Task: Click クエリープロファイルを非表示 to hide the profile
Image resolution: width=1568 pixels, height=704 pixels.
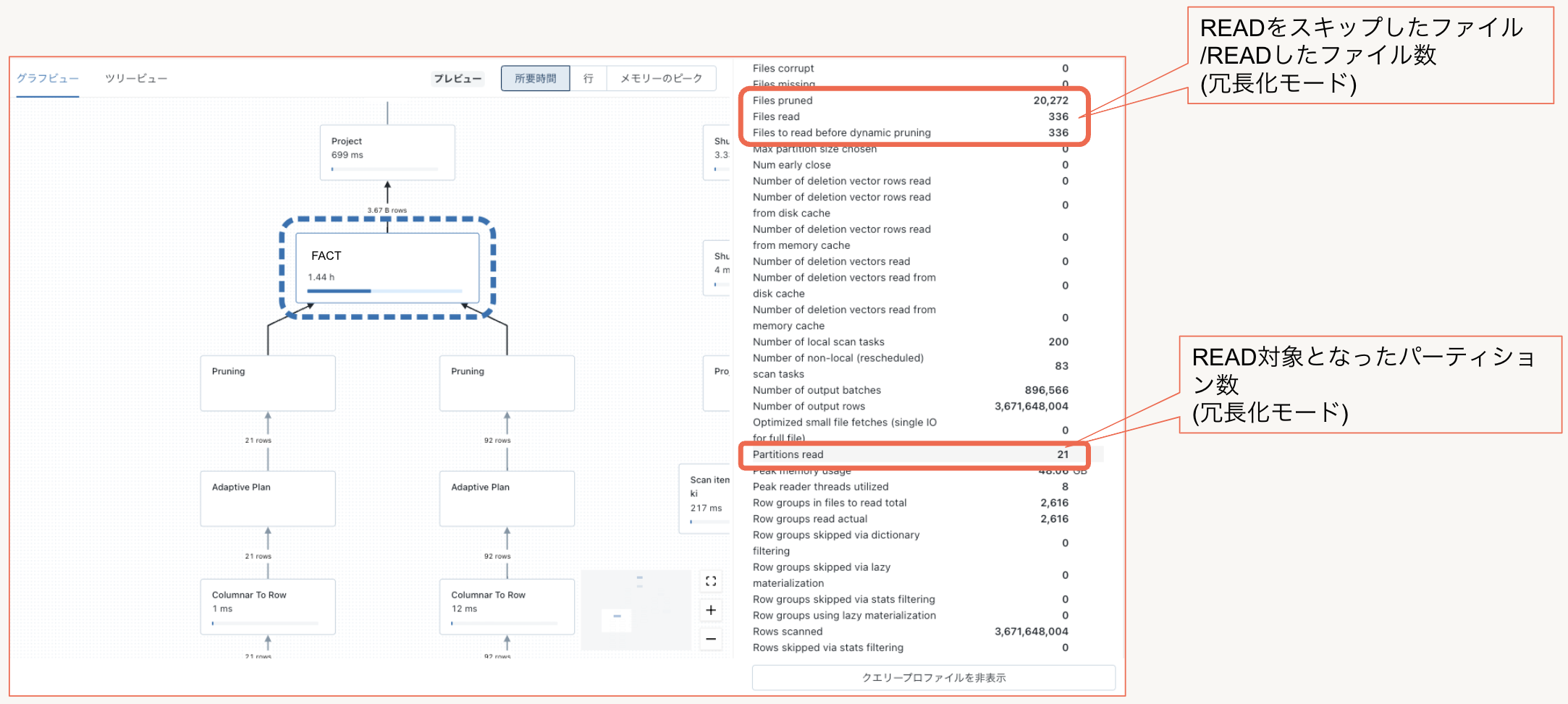Action: click(933, 677)
